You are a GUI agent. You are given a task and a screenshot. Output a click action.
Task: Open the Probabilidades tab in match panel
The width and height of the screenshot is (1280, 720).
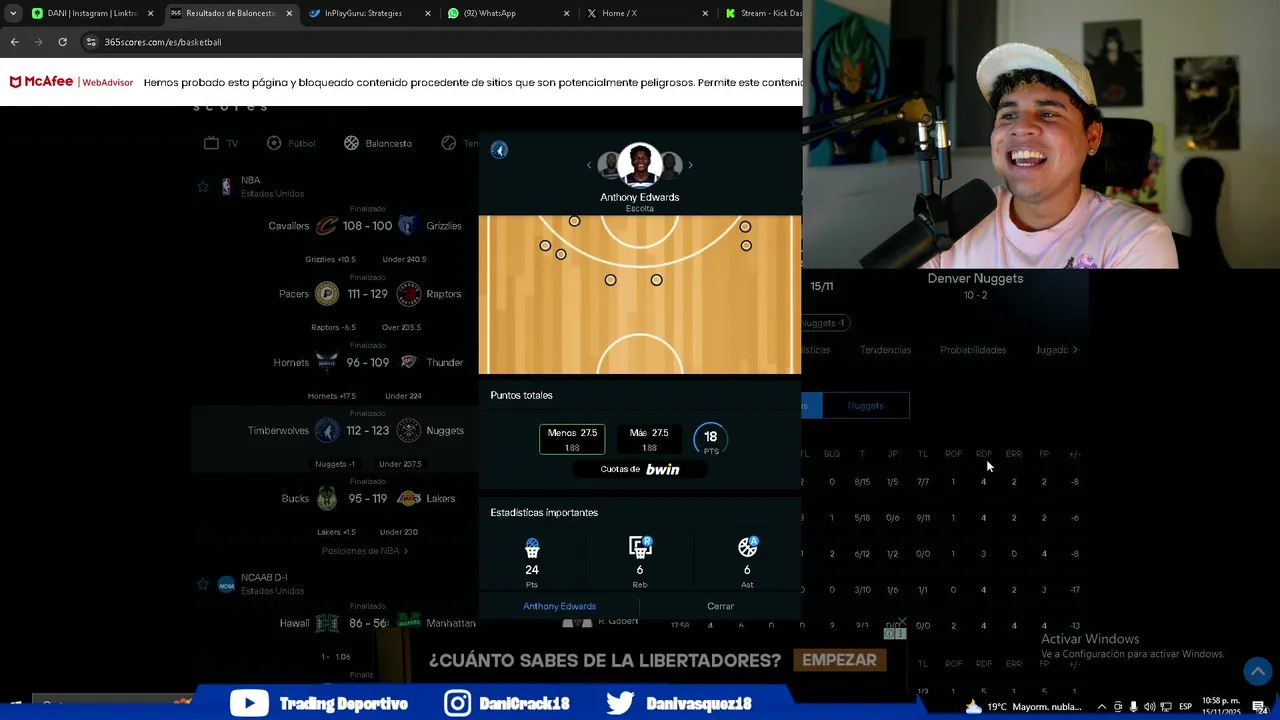coord(973,350)
